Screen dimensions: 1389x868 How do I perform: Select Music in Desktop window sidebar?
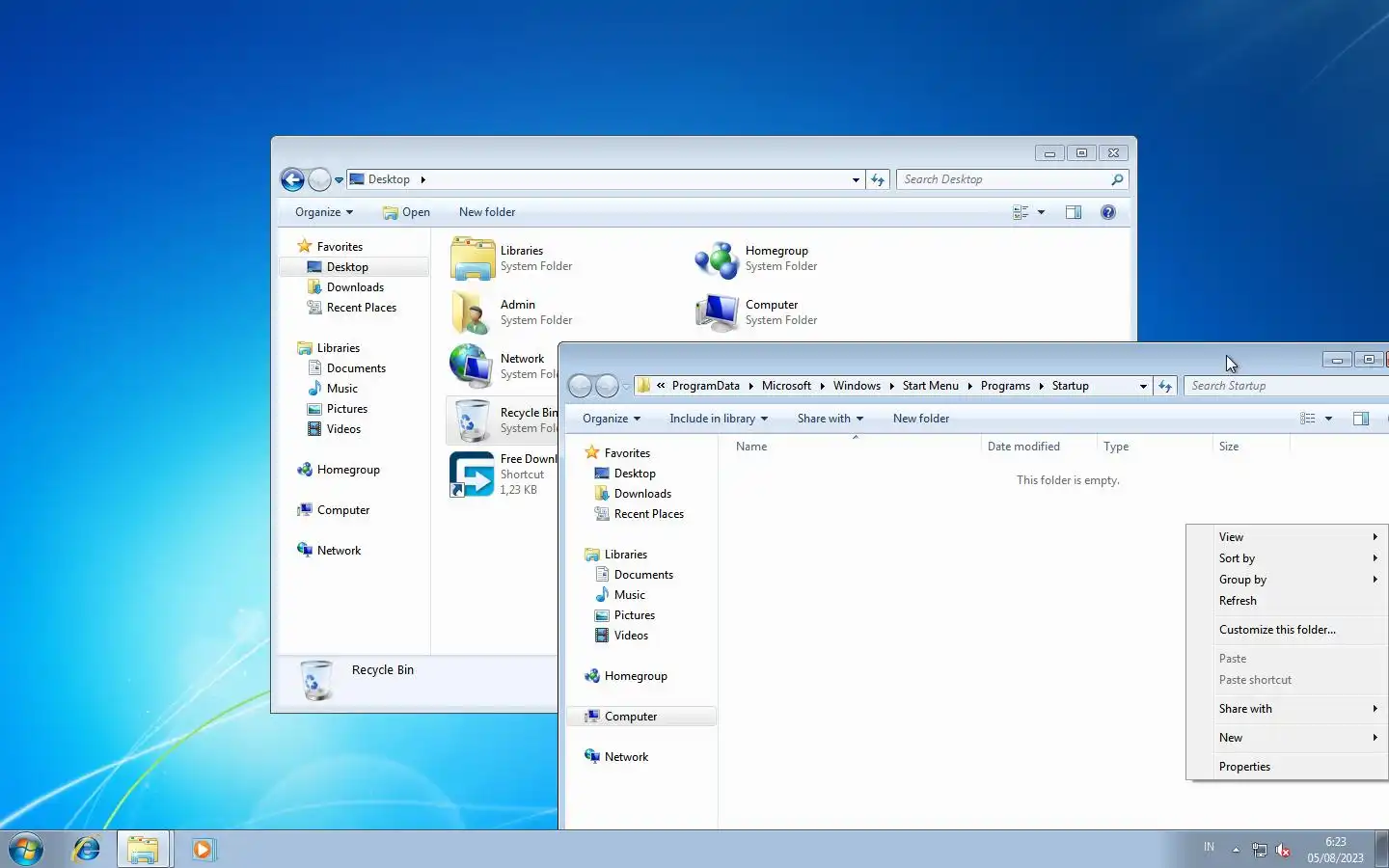(341, 389)
